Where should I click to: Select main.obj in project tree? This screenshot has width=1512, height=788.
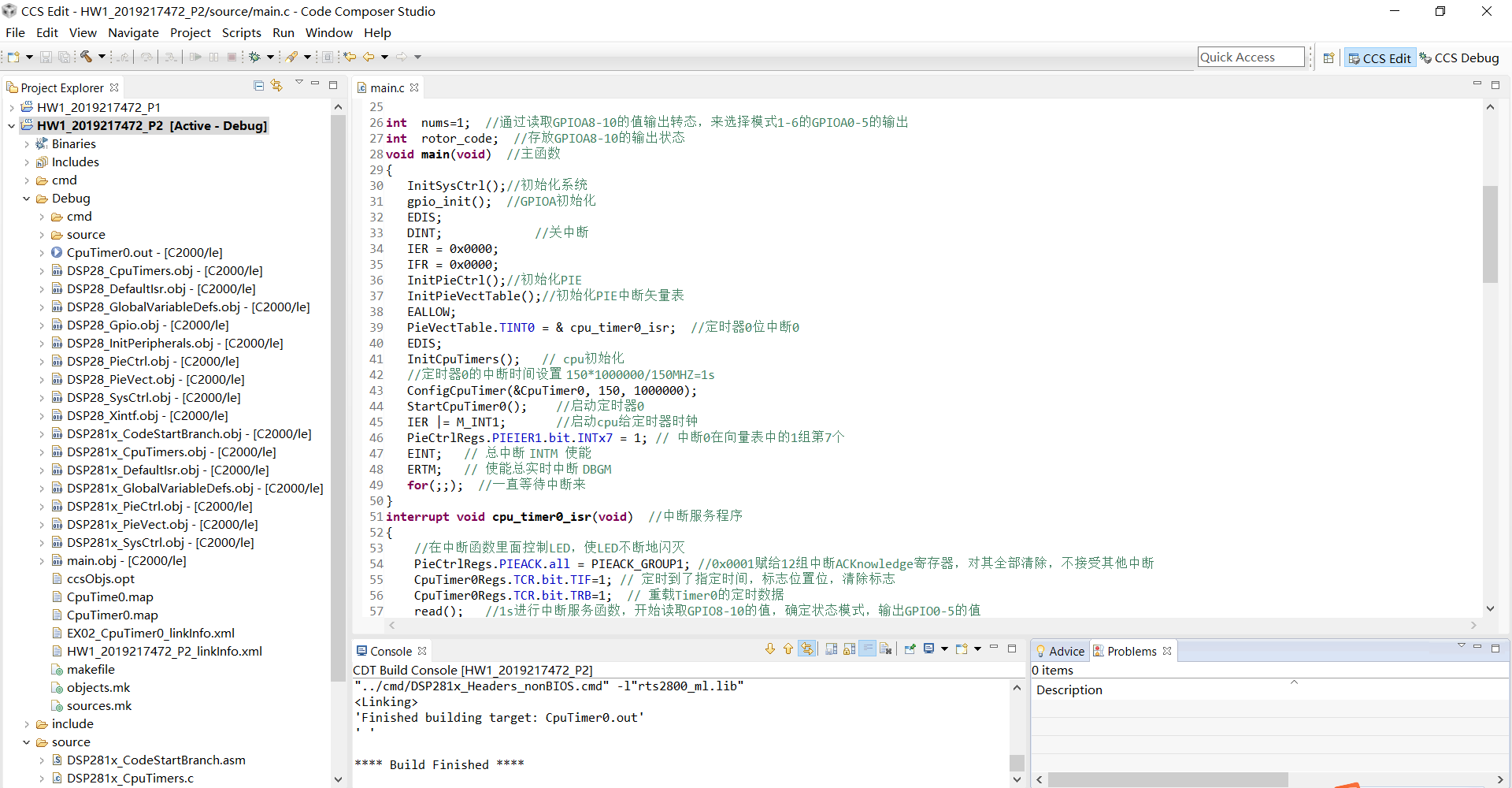(126, 561)
